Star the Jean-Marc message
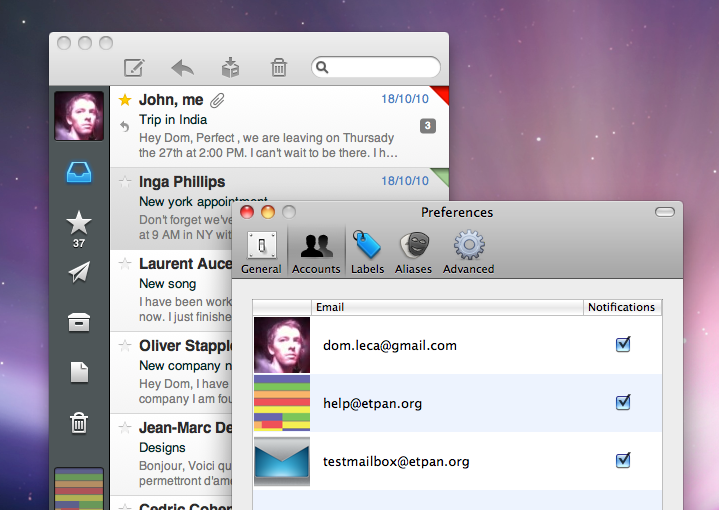This screenshot has width=719, height=510. (125, 428)
